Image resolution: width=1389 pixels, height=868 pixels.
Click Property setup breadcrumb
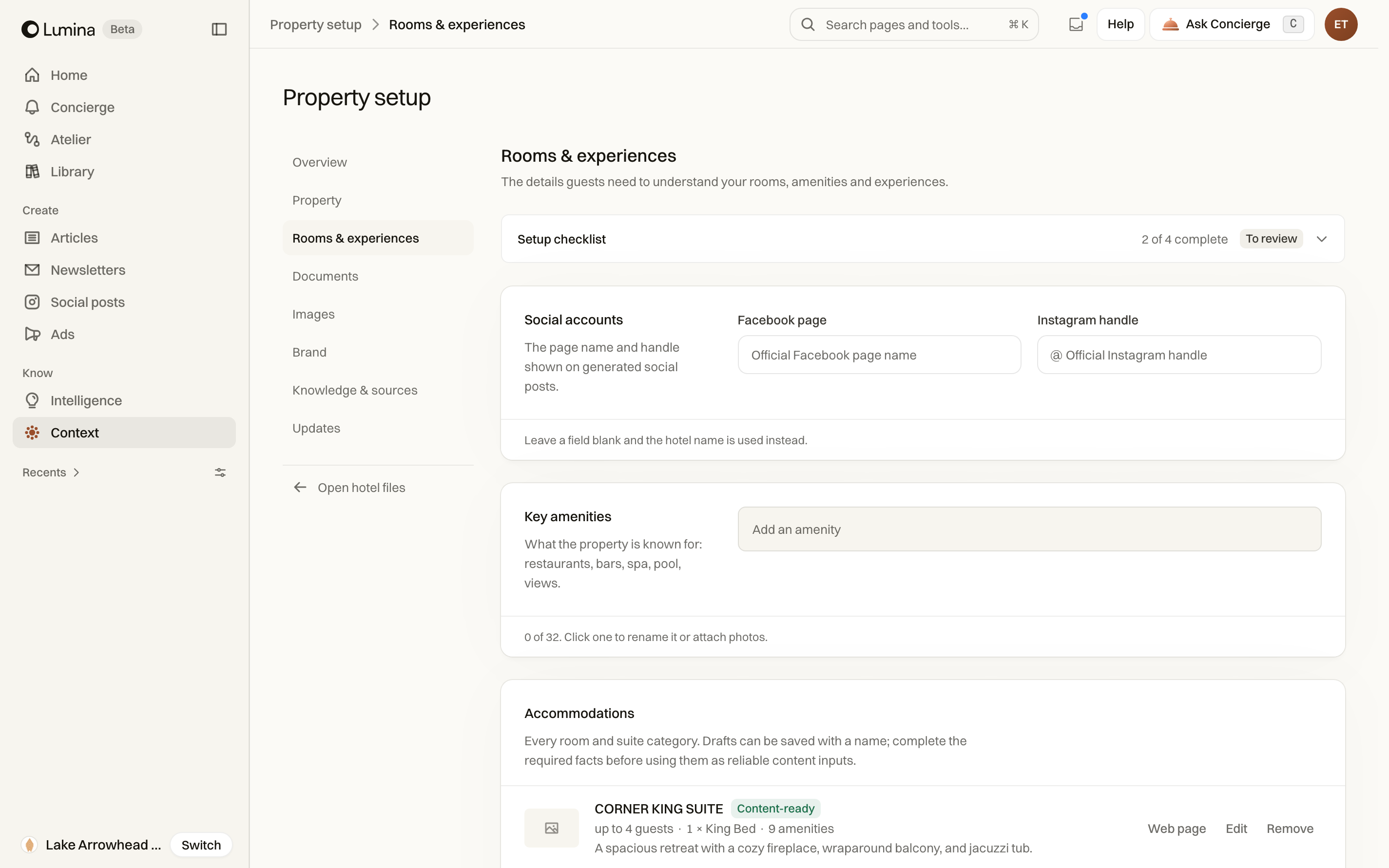(x=315, y=25)
